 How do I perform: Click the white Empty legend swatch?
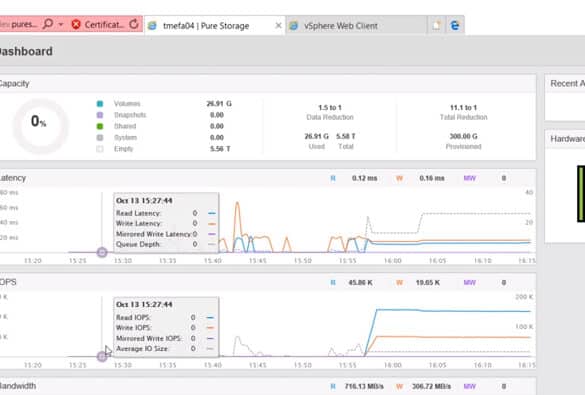click(100, 149)
